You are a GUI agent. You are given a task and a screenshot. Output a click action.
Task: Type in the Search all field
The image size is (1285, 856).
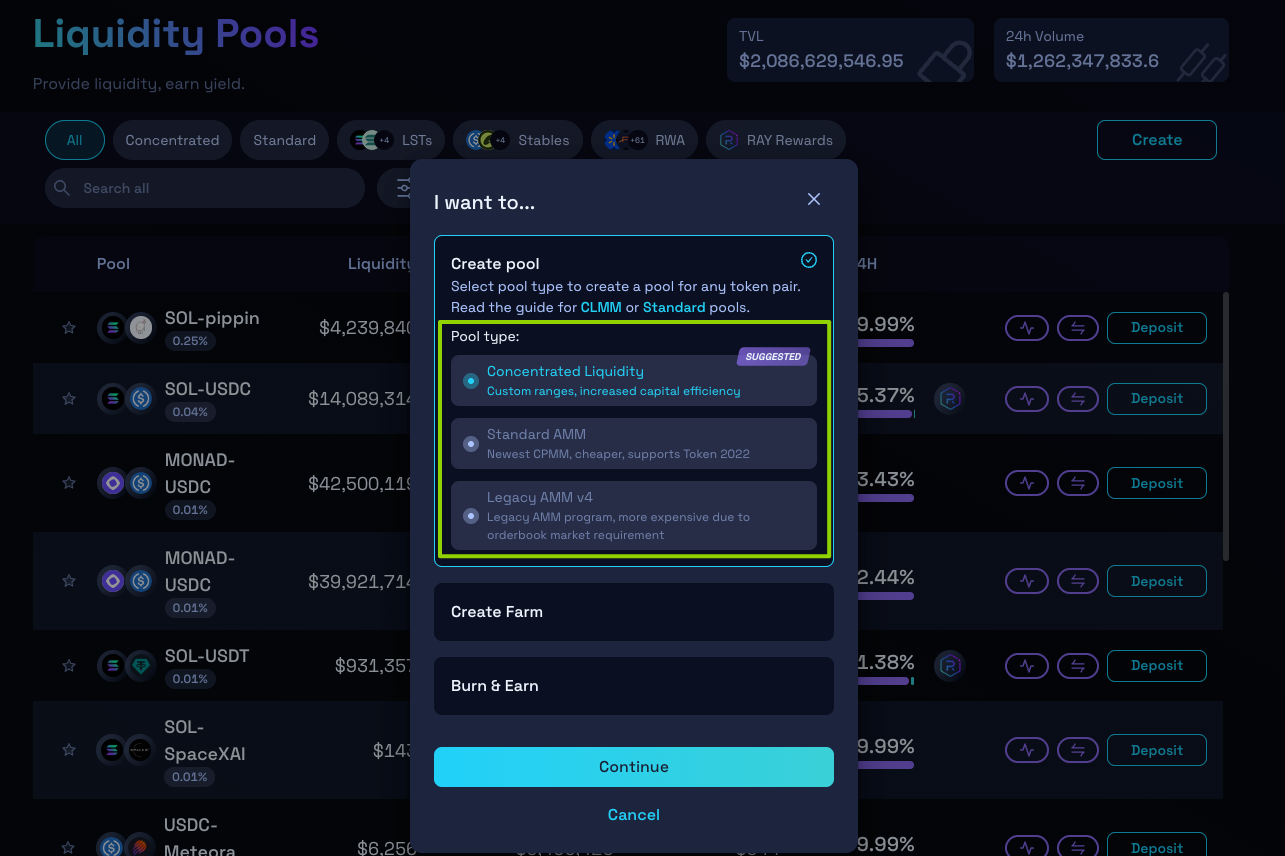pos(215,188)
